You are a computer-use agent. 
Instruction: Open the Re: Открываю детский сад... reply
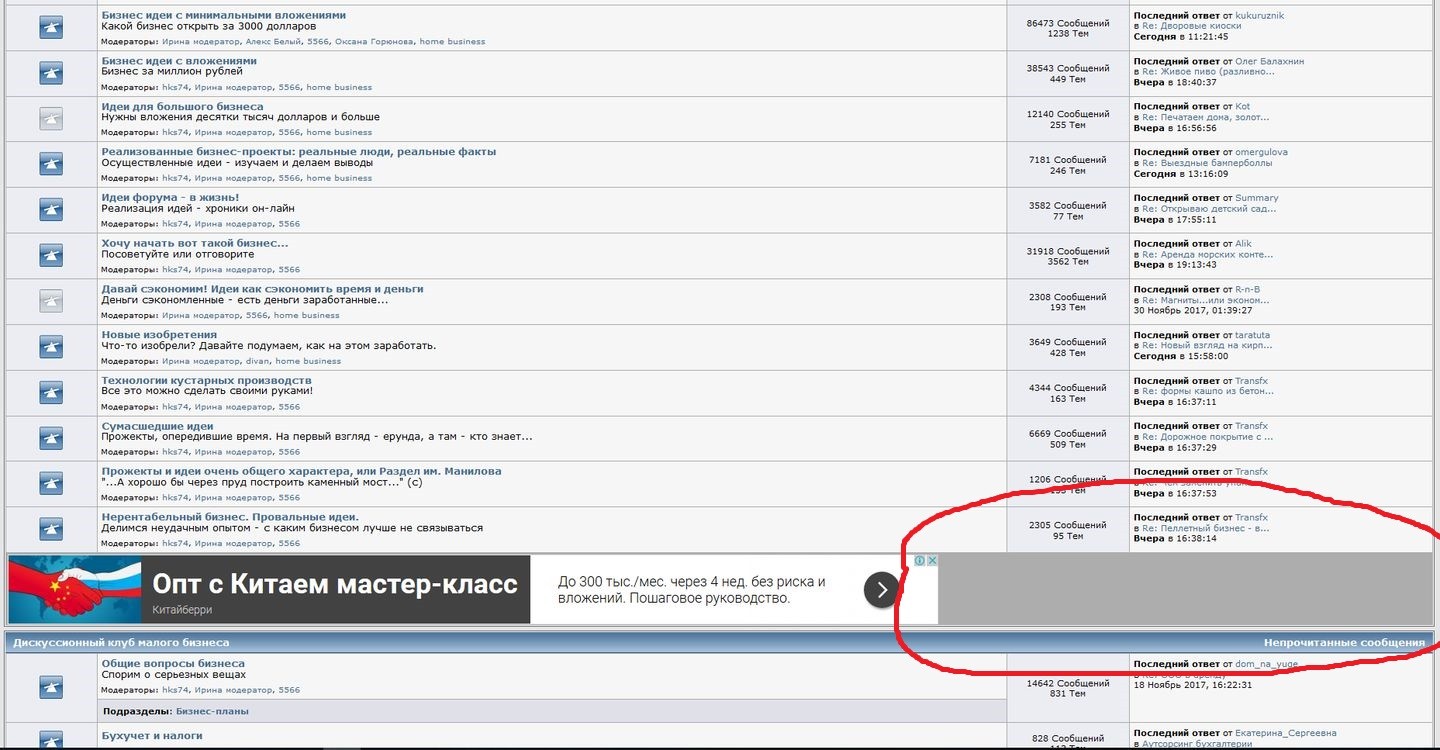1209,209
